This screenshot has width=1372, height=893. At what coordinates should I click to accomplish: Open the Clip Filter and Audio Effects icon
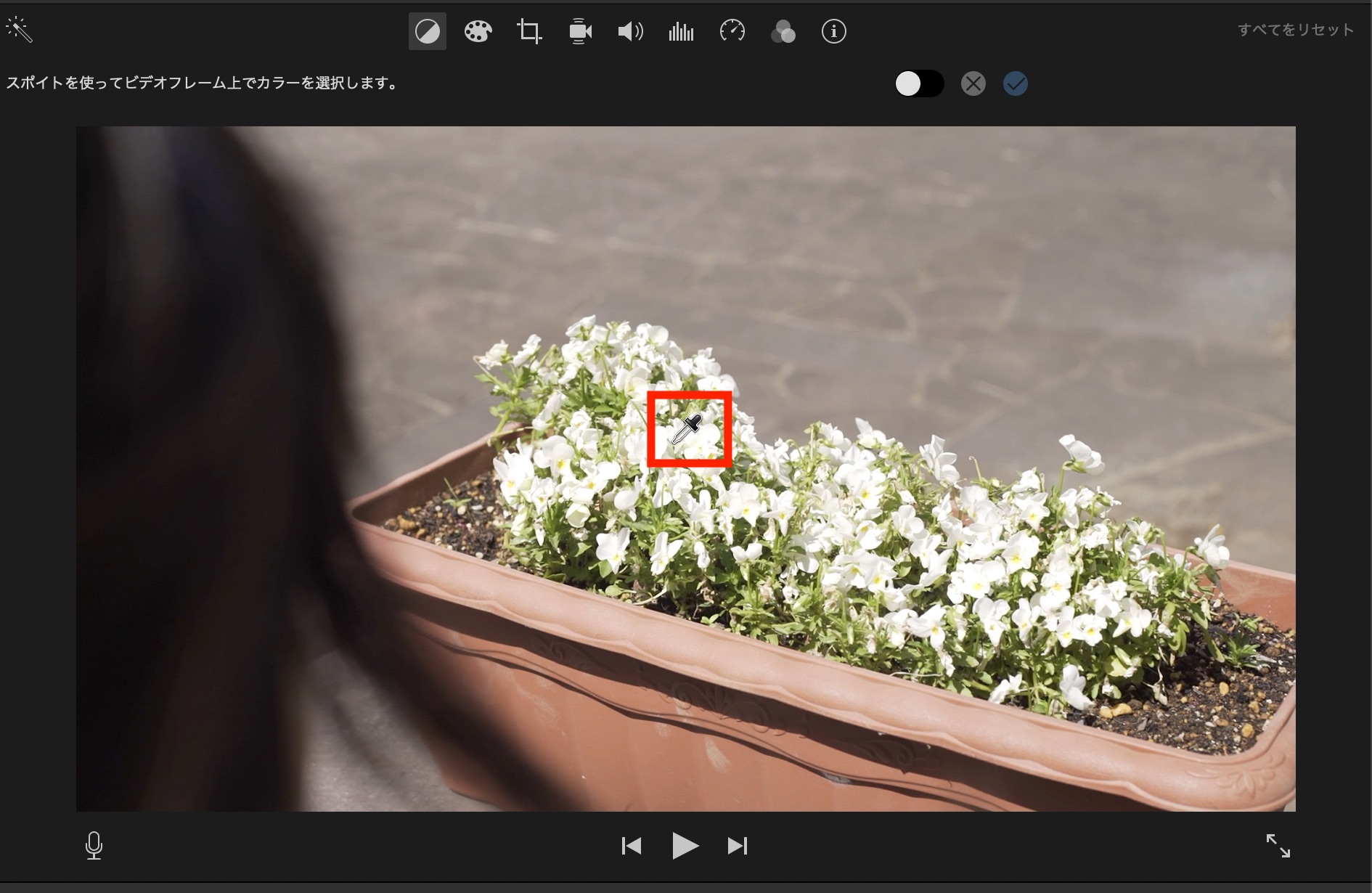pyautogui.click(x=783, y=31)
